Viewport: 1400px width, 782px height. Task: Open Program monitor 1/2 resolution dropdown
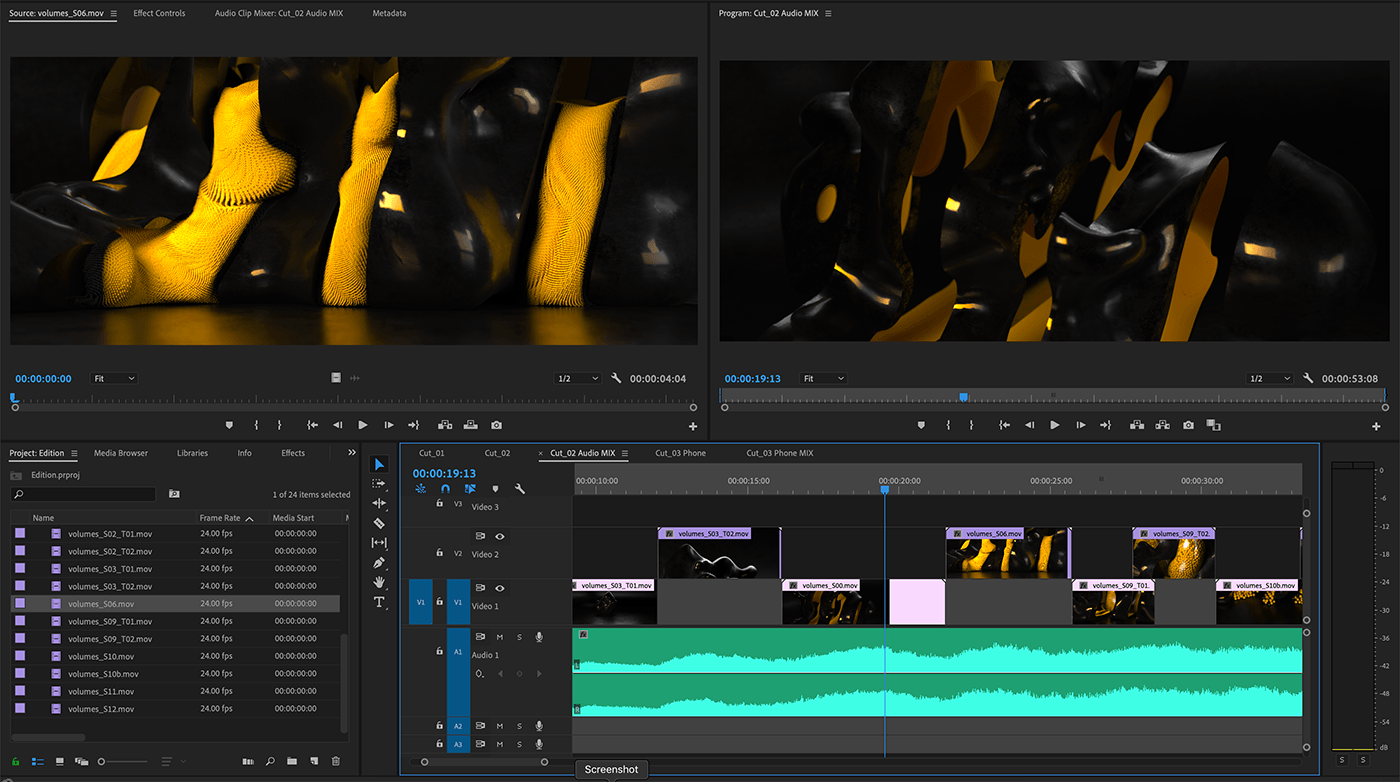pyautogui.click(x=1272, y=379)
